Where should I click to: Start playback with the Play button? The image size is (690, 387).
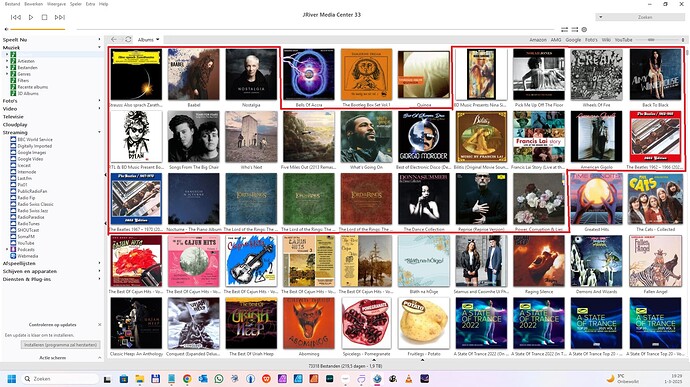click(x=31, y=17)
